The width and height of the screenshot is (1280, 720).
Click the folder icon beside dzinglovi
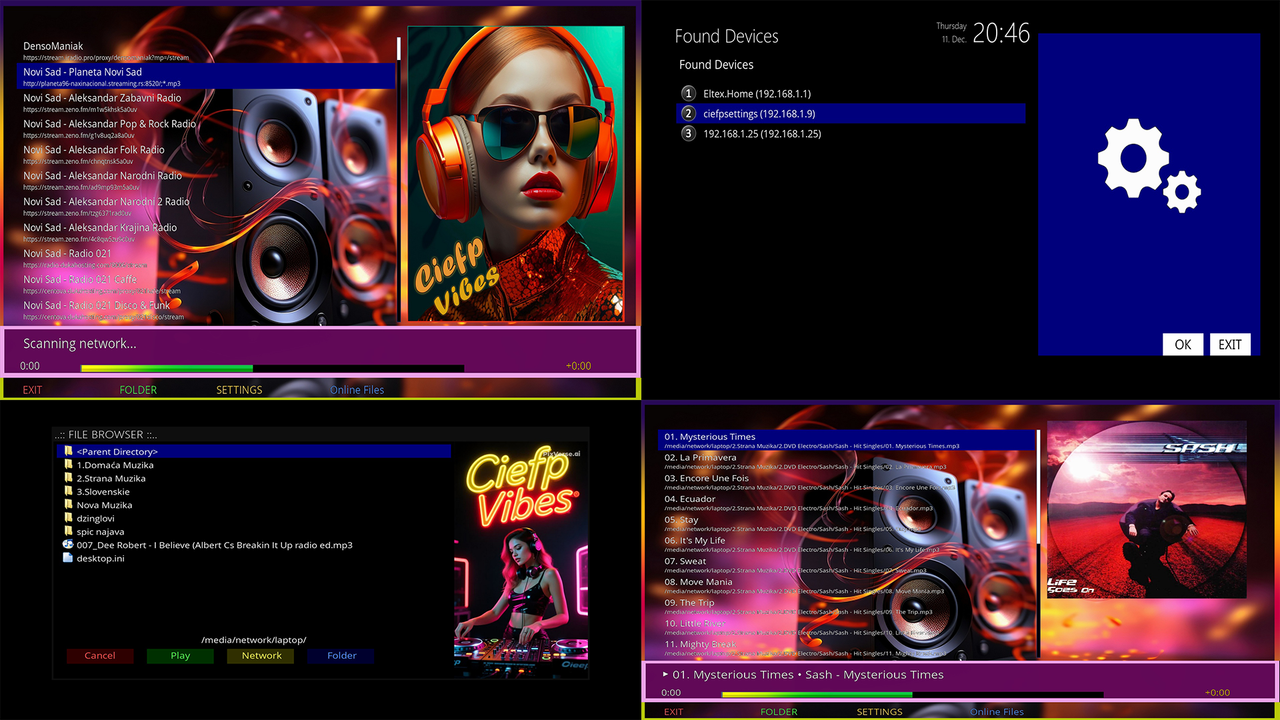69,518
